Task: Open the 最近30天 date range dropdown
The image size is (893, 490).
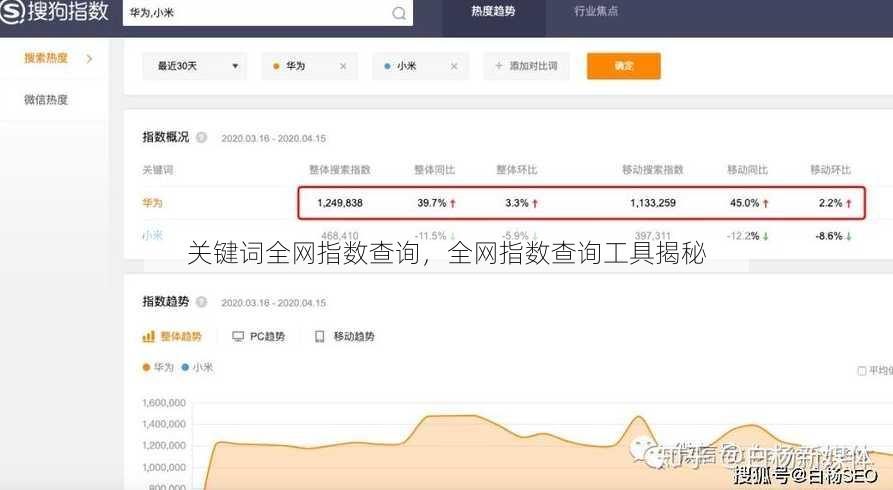Action: (195, 66)
